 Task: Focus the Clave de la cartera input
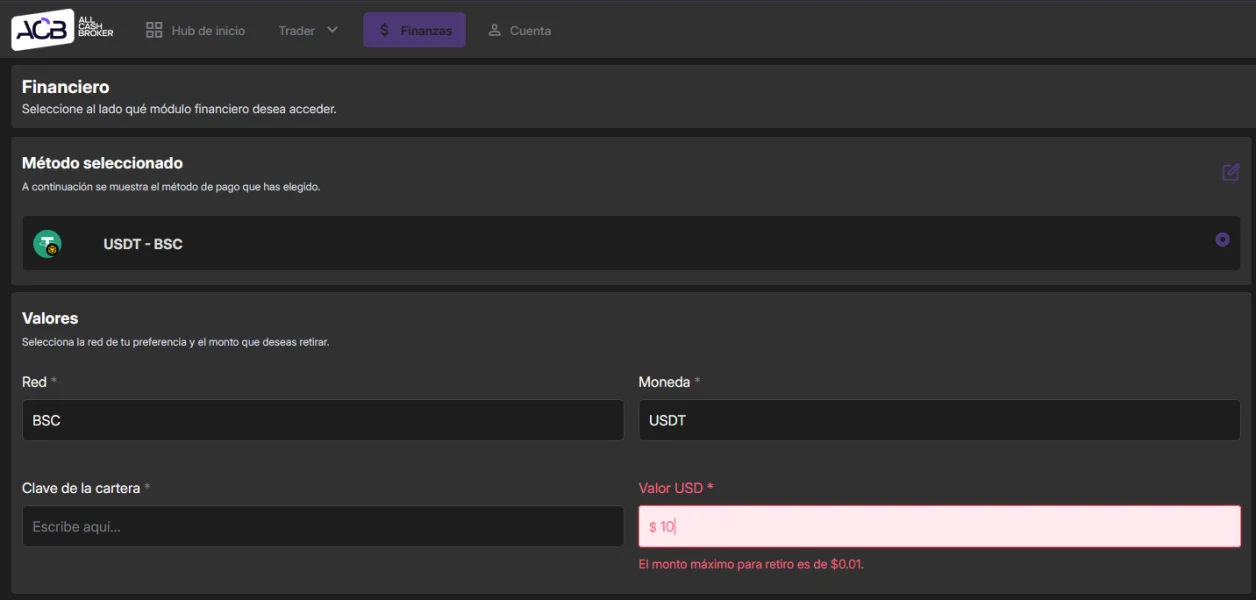tap(322, 526)
